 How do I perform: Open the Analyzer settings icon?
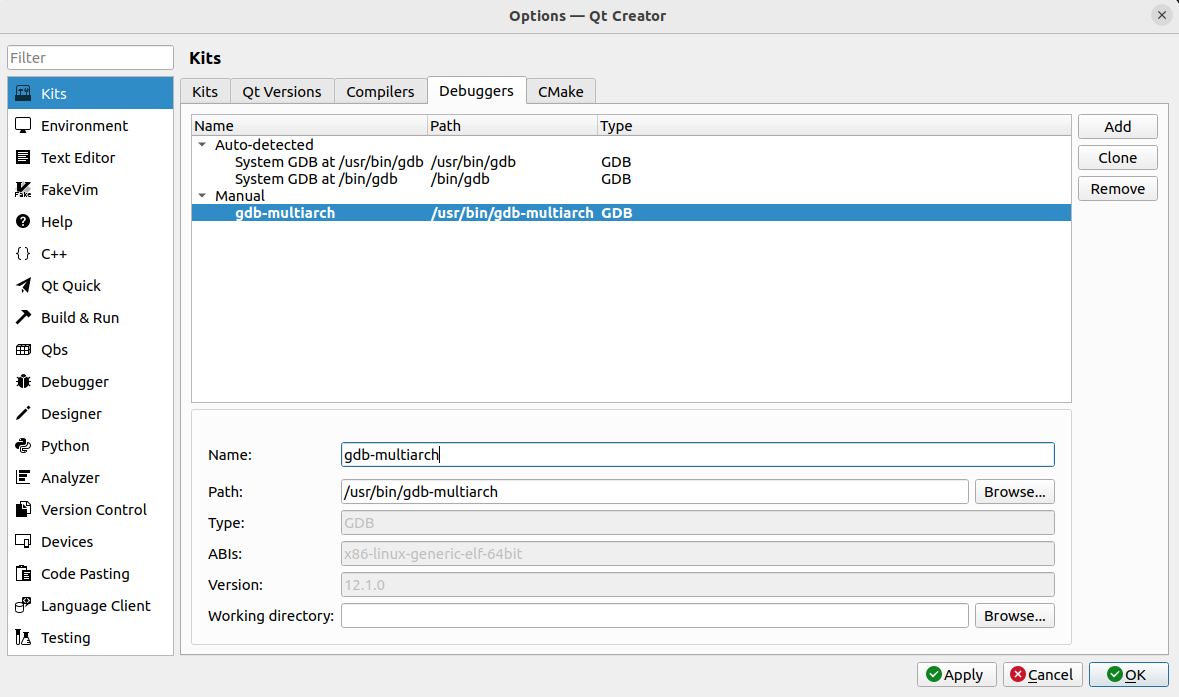pyautogui.click(x=23, y=477)
